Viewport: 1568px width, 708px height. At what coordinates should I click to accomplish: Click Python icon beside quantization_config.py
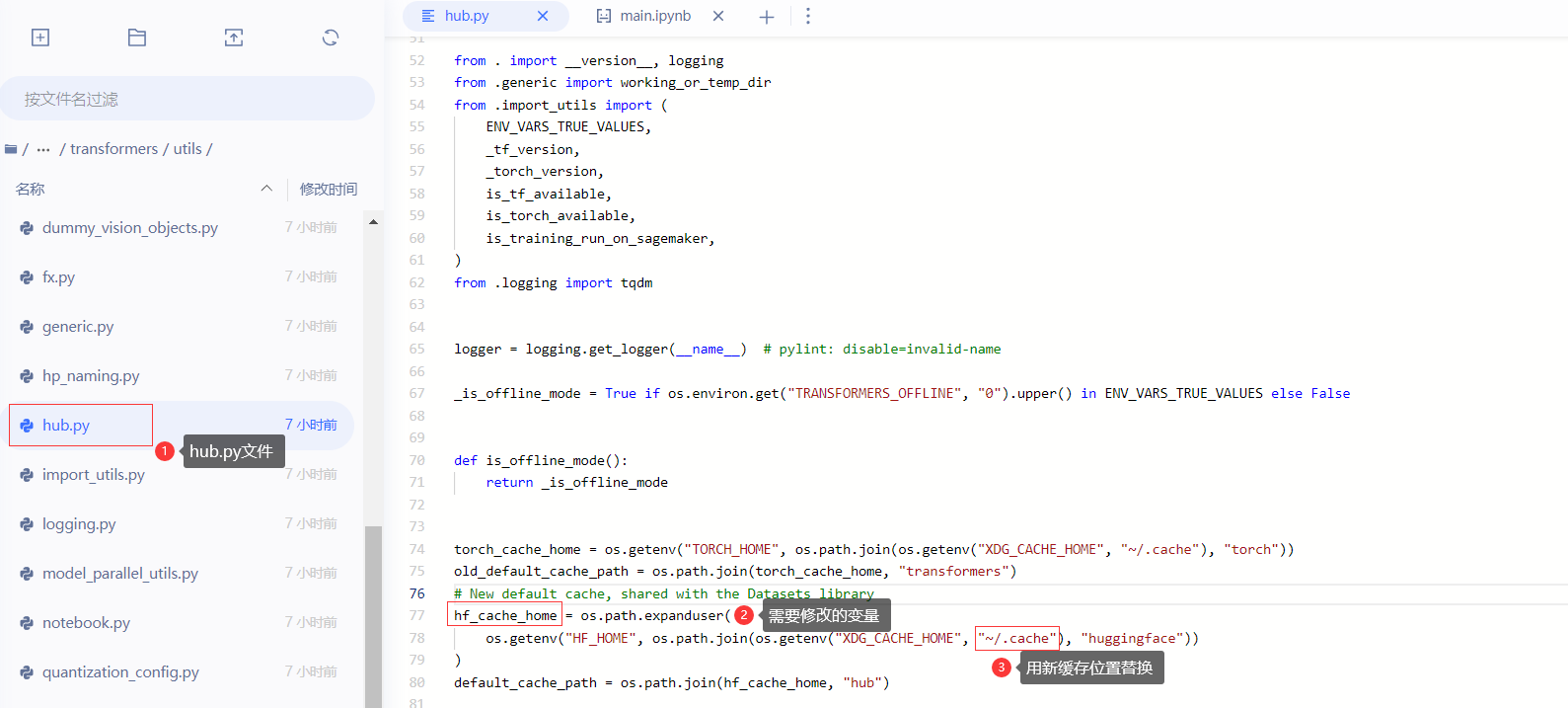coord(27,672)
